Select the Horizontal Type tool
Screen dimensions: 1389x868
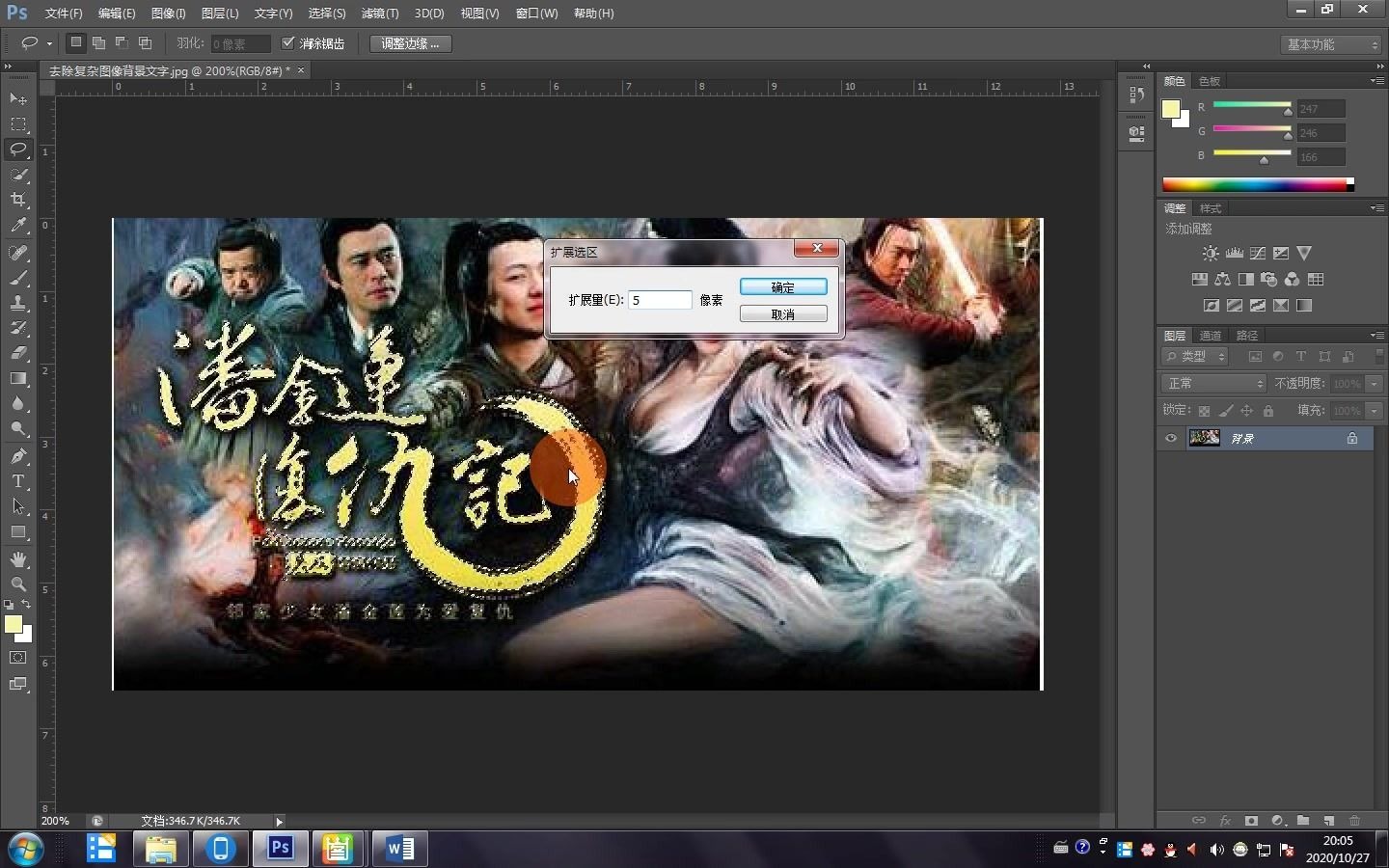coord(18,480)
